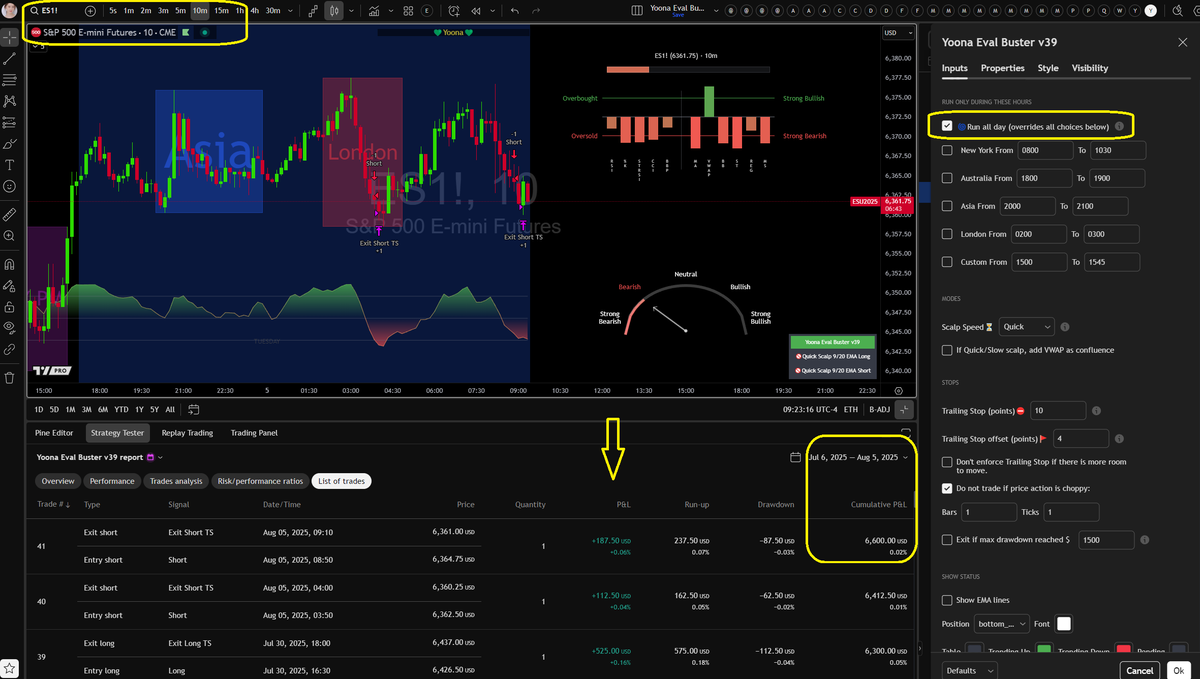Switch to the Properties tab
The width and height of the screenshot is (1200, 679).
click(1002, 68)
